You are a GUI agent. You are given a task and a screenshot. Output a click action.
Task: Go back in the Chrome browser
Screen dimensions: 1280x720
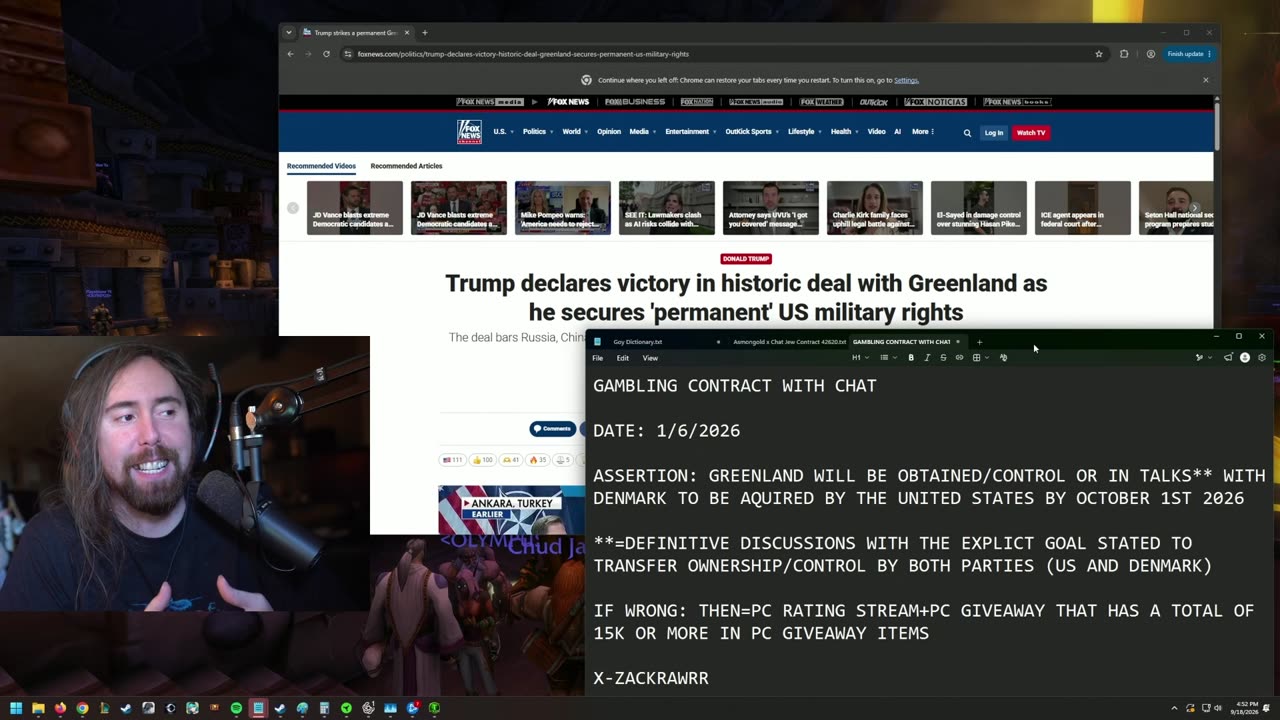(290, 54)
